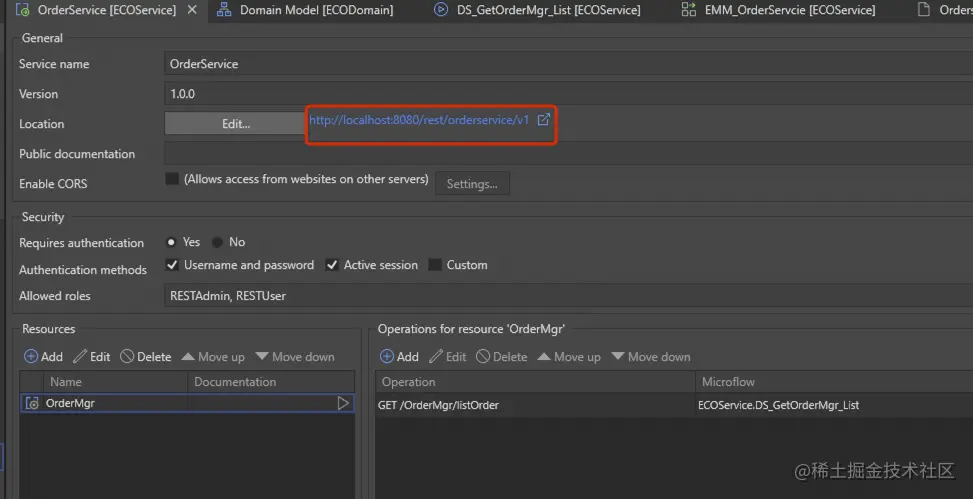The image size is (973, 499).
Task: Click the OrderMgr row icon
Action: 32,403
